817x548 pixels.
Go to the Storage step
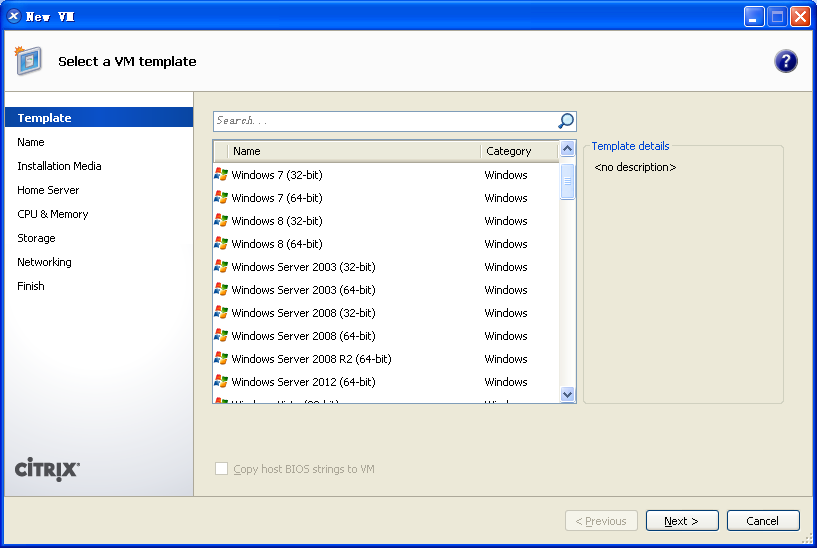(x=36, y=238)
